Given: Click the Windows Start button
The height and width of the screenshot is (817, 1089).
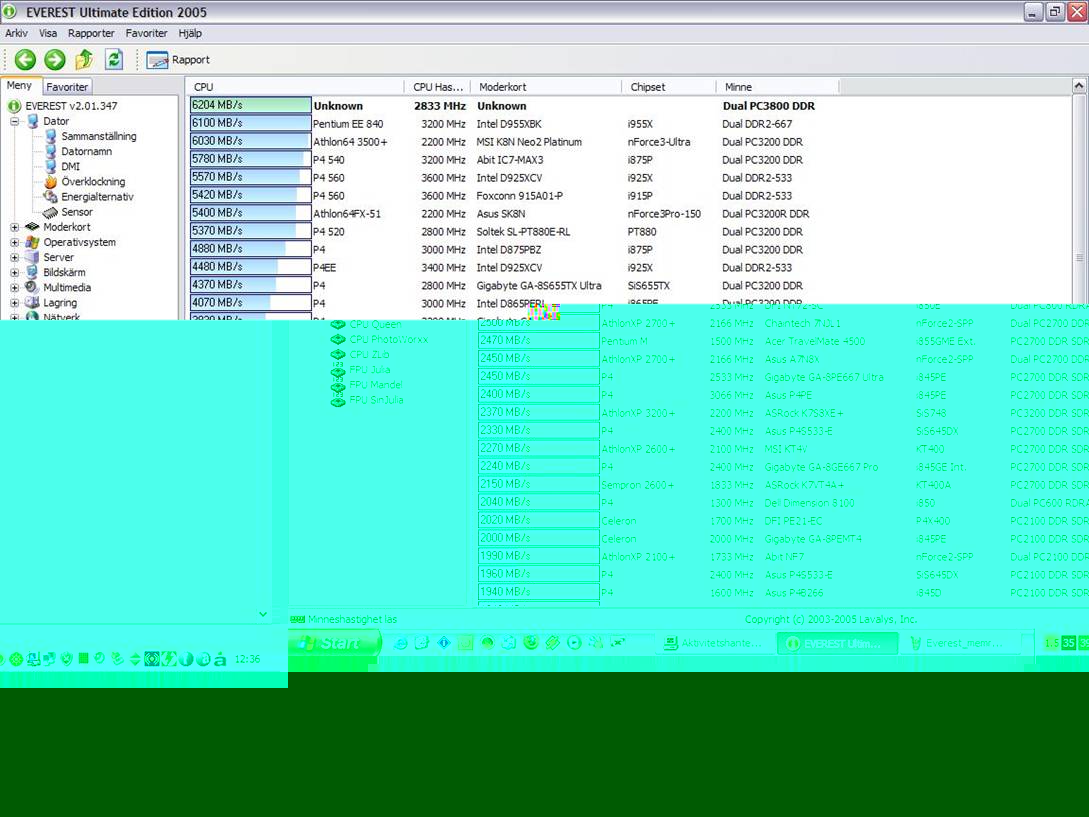Looking at the screenshot, I should tap(334, 643).
